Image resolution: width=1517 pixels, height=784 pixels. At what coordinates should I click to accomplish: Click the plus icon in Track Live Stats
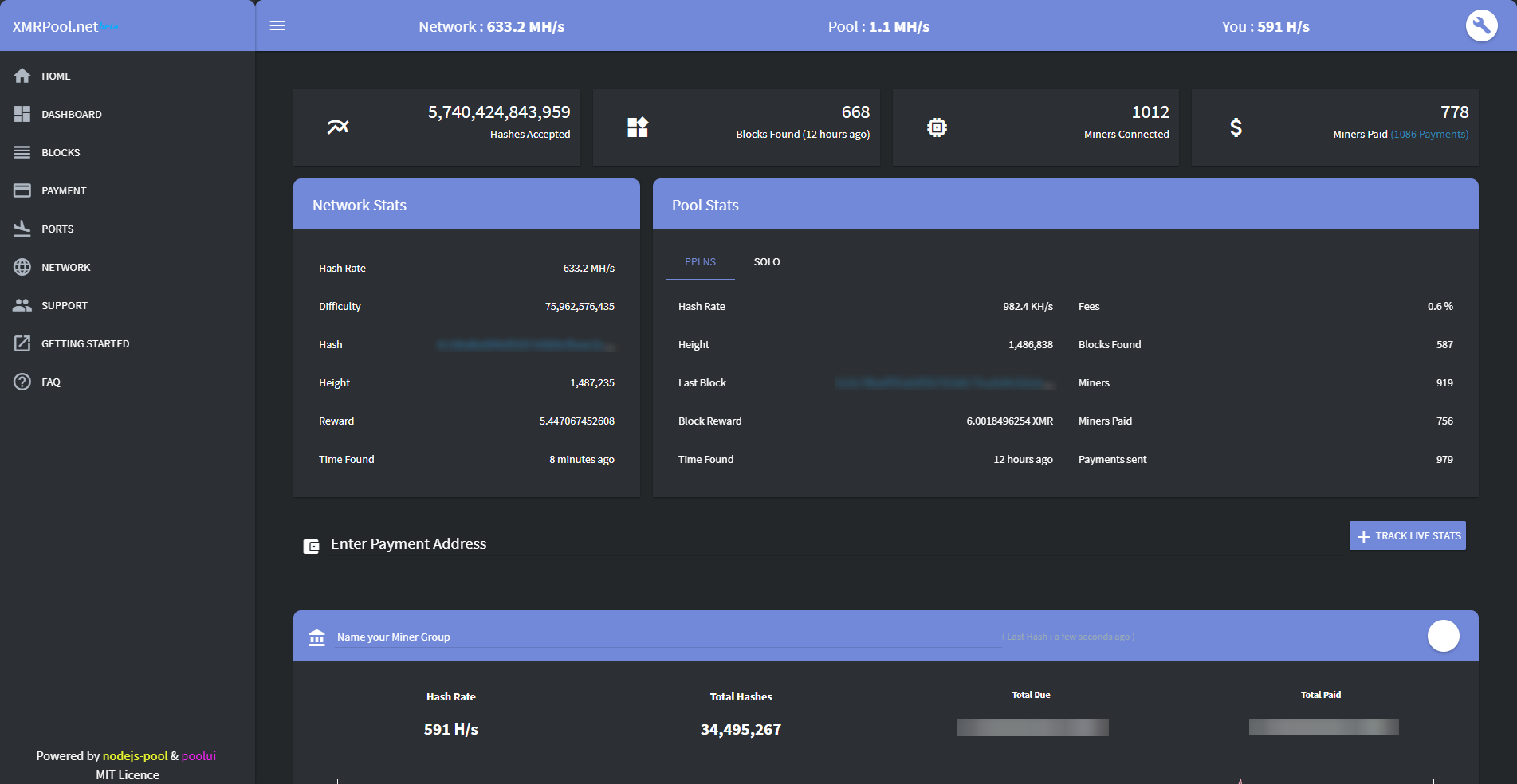click(x=1363, y=536)
